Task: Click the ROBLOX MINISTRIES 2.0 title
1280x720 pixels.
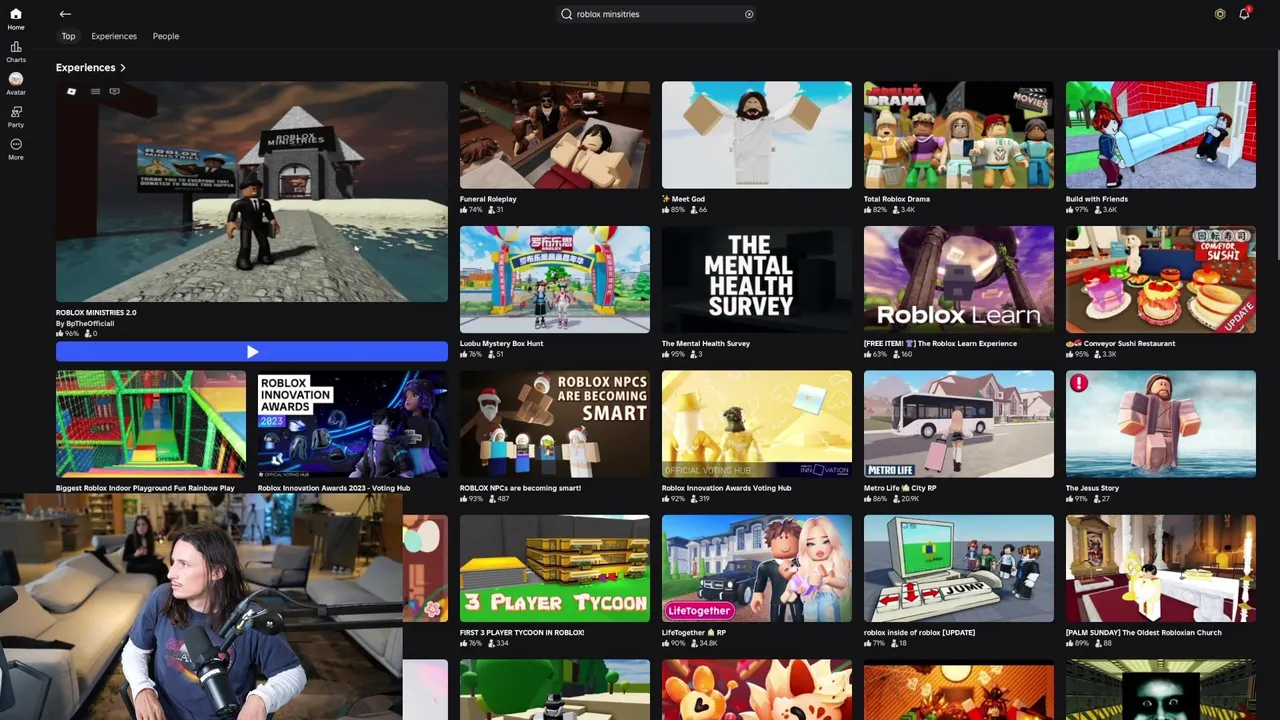Action: 96,313
